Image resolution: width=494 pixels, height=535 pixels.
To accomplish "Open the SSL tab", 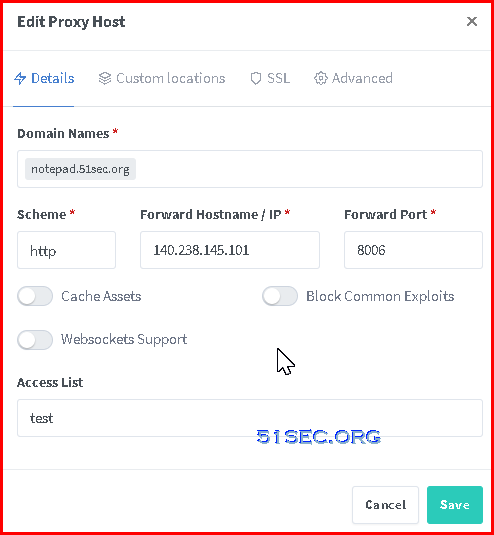I will [x=270, y=78].
